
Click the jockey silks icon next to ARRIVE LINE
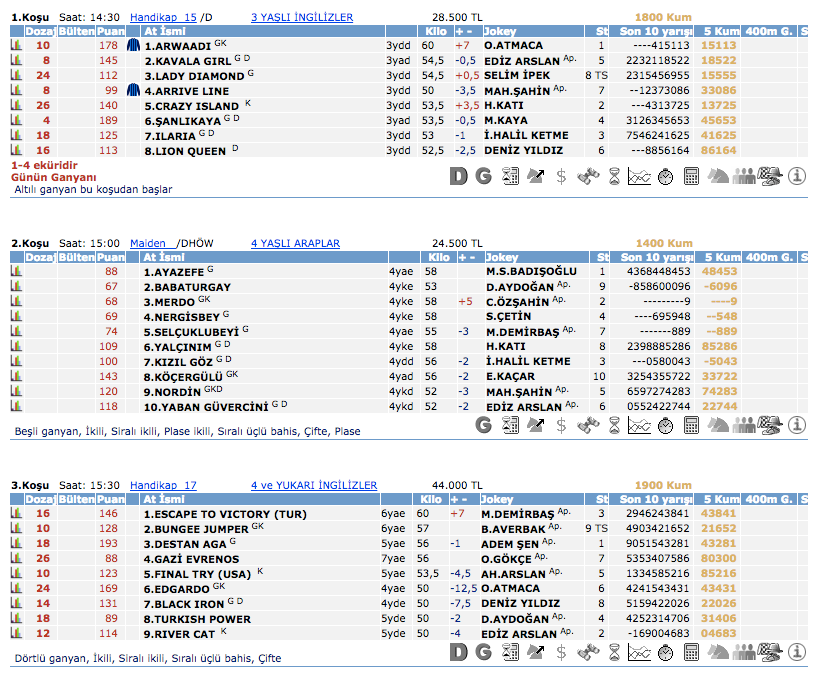coord(133,91)
